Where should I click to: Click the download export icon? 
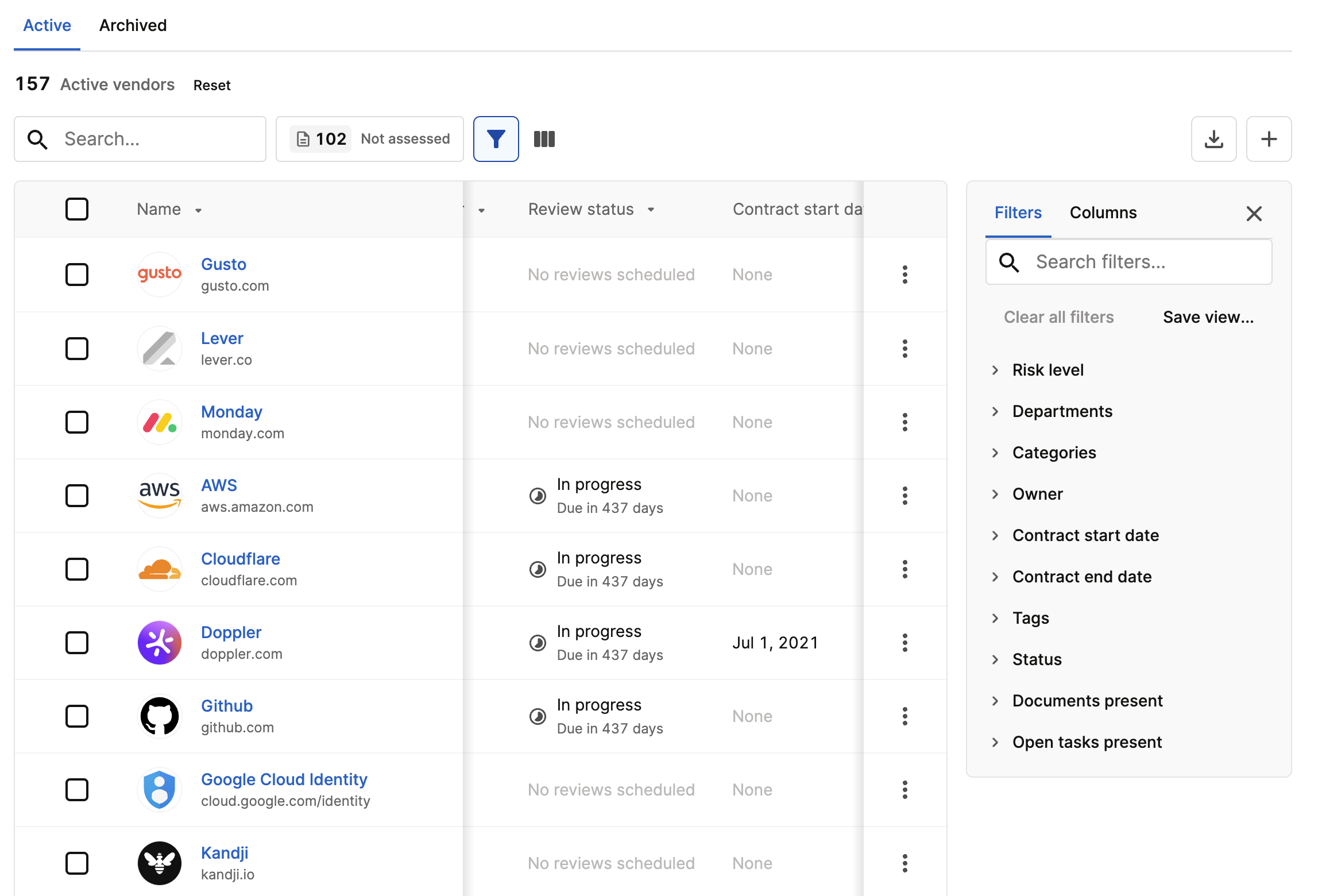pyautogui.click(x=1213, y=139)
